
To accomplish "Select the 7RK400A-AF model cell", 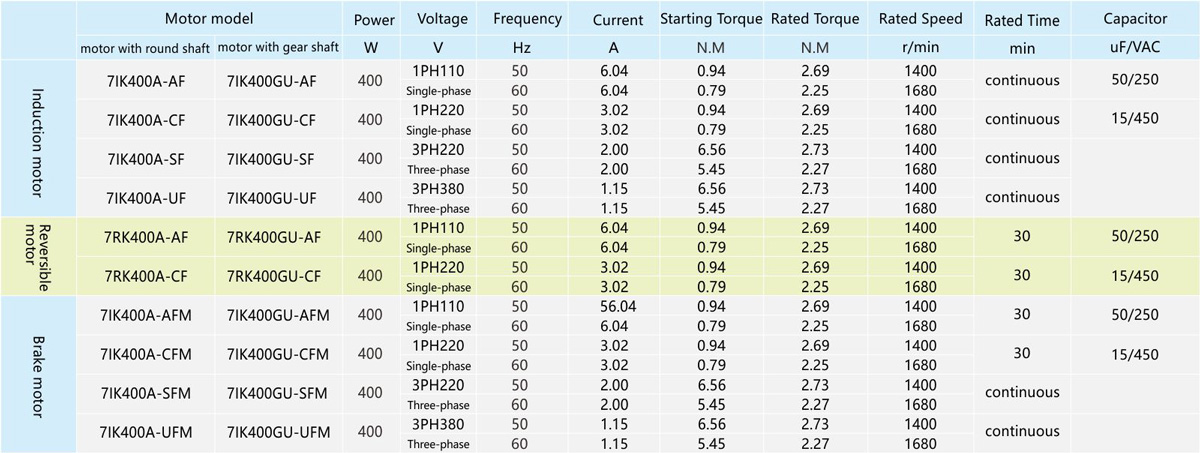I will pos(145,236).
